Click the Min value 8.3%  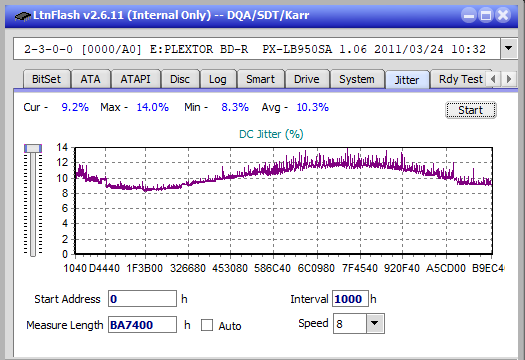click(x=235, y=107)
